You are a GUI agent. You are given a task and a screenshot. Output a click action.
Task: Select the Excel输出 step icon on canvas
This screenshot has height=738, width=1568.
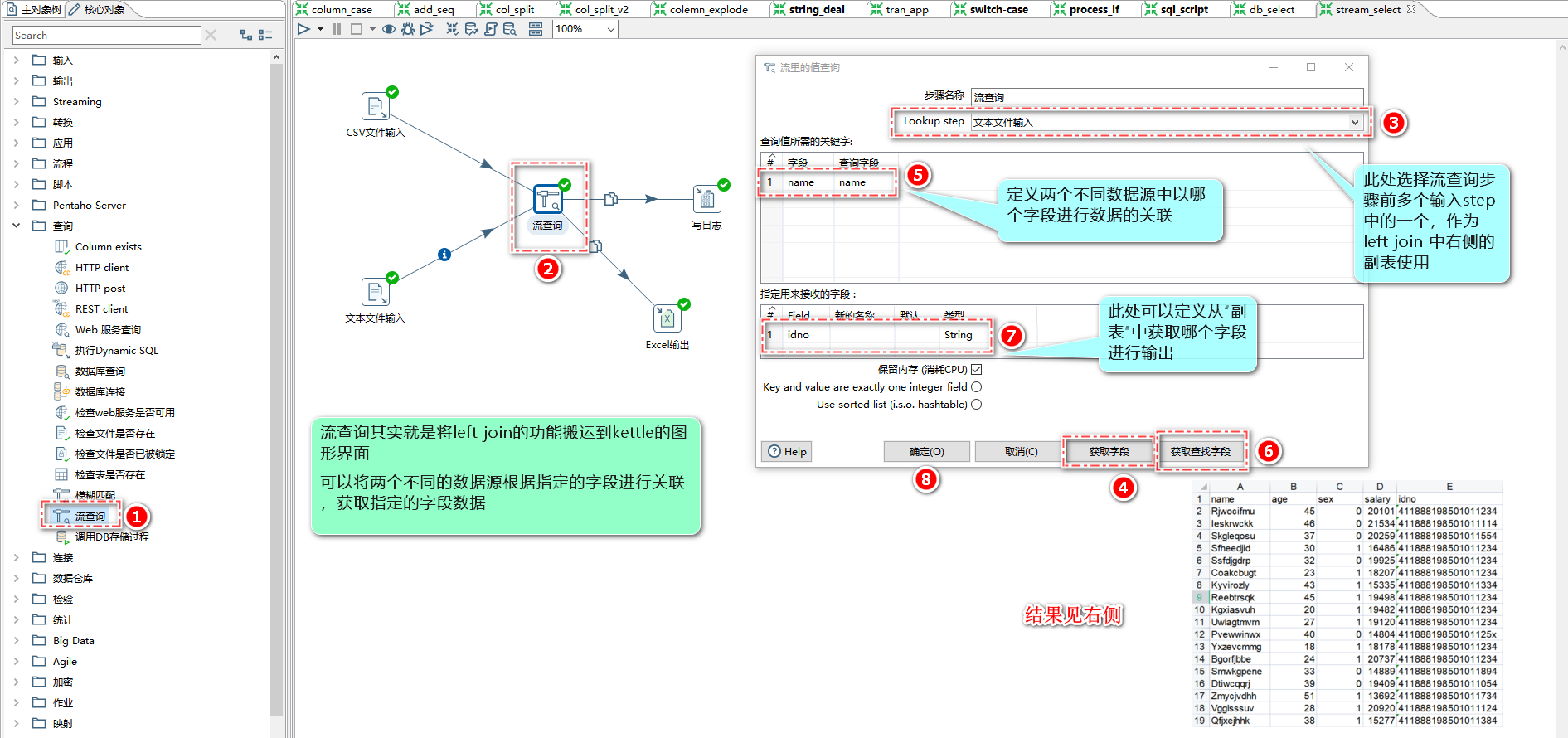[x=667, y=318]
